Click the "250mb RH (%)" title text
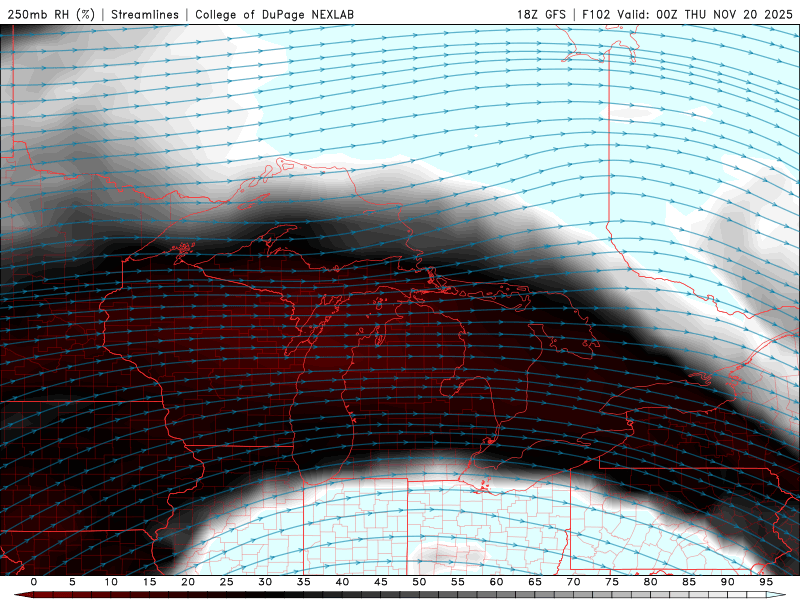800x600 pixels. [x=51, y=14]
